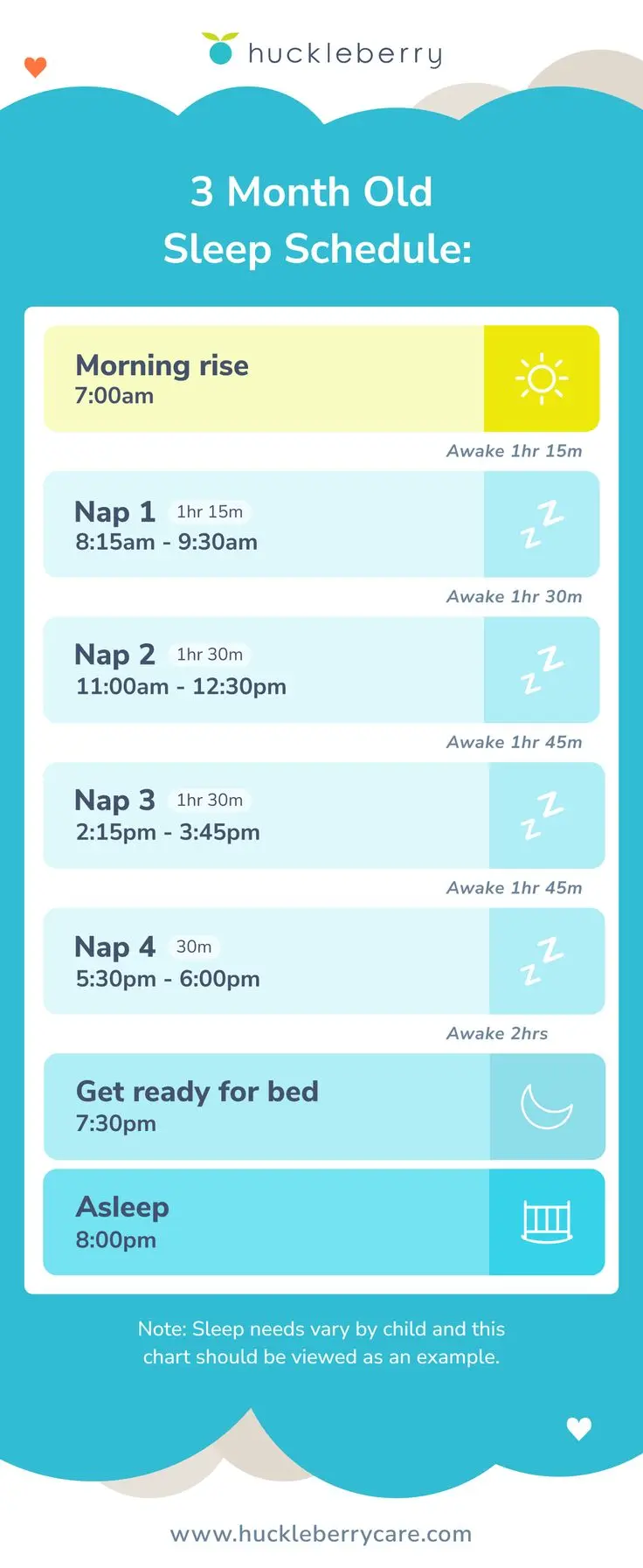643x1568 pixels.
Task: Click the zzz icon on Nap 2
Action: [542, 670]
